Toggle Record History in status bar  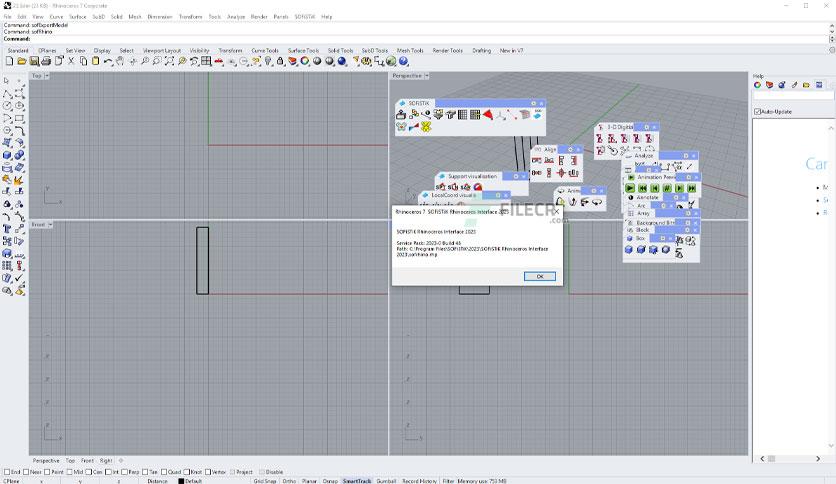[x=419, y=481]
